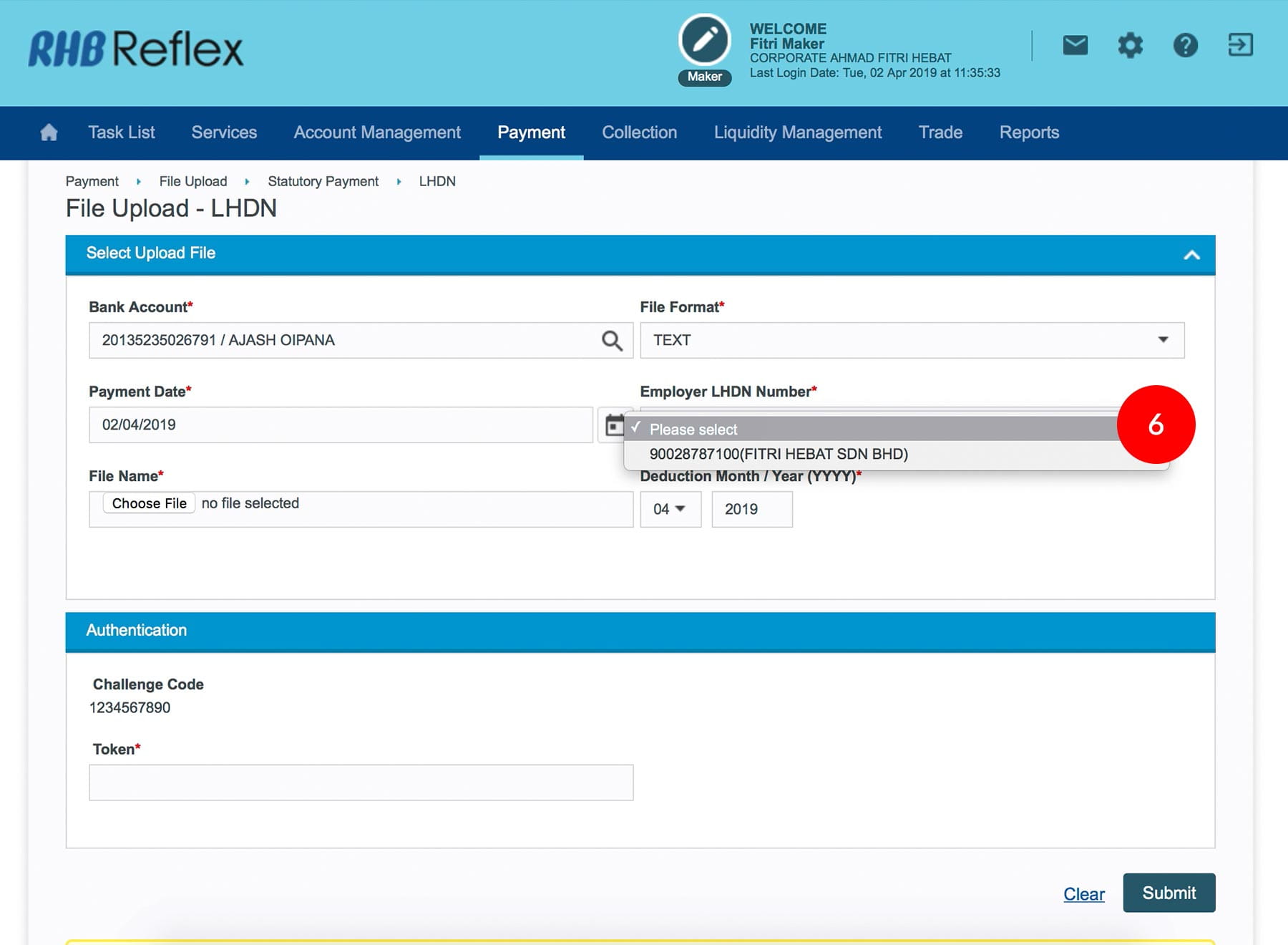Focus the Token input field
This screenshot has height=945, width=1288.
361,782
